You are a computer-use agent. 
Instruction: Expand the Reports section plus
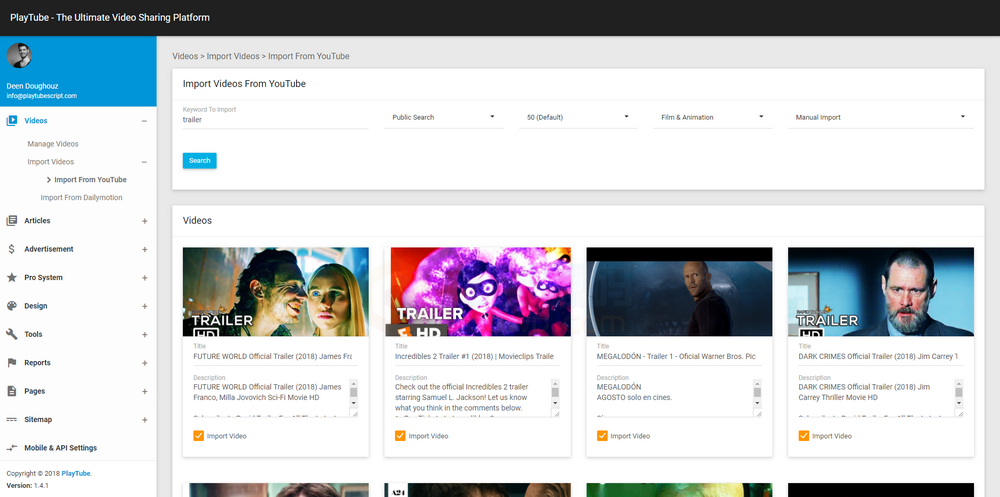coord(144,363)
